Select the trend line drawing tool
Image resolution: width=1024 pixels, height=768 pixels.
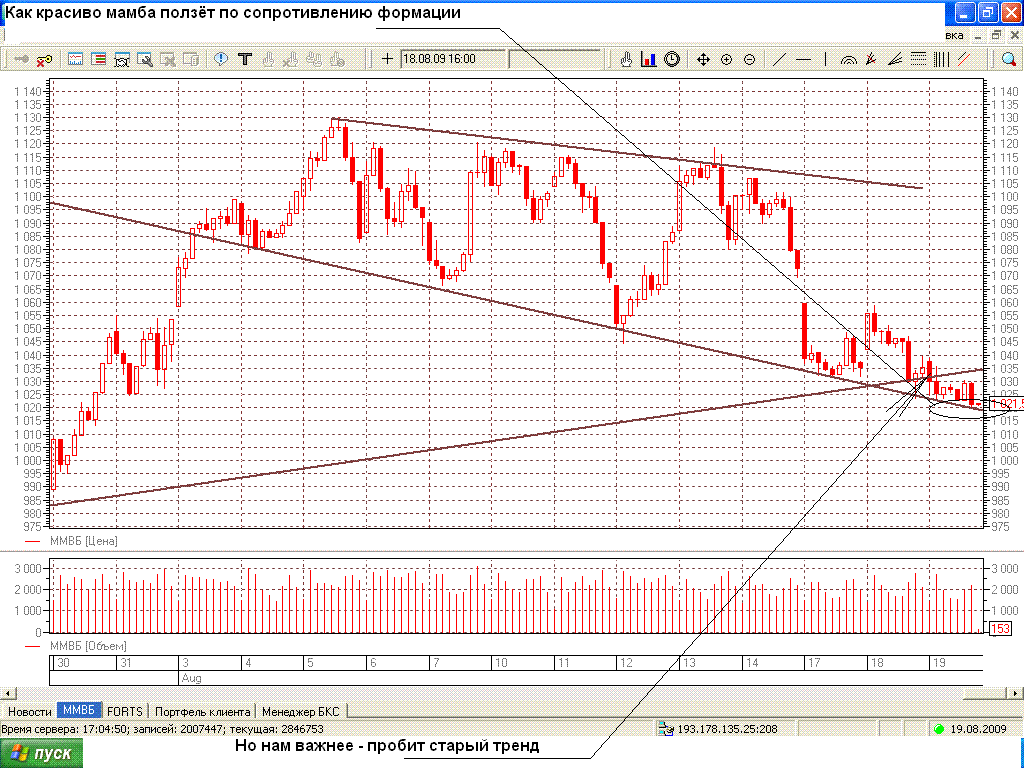(780, 59)
